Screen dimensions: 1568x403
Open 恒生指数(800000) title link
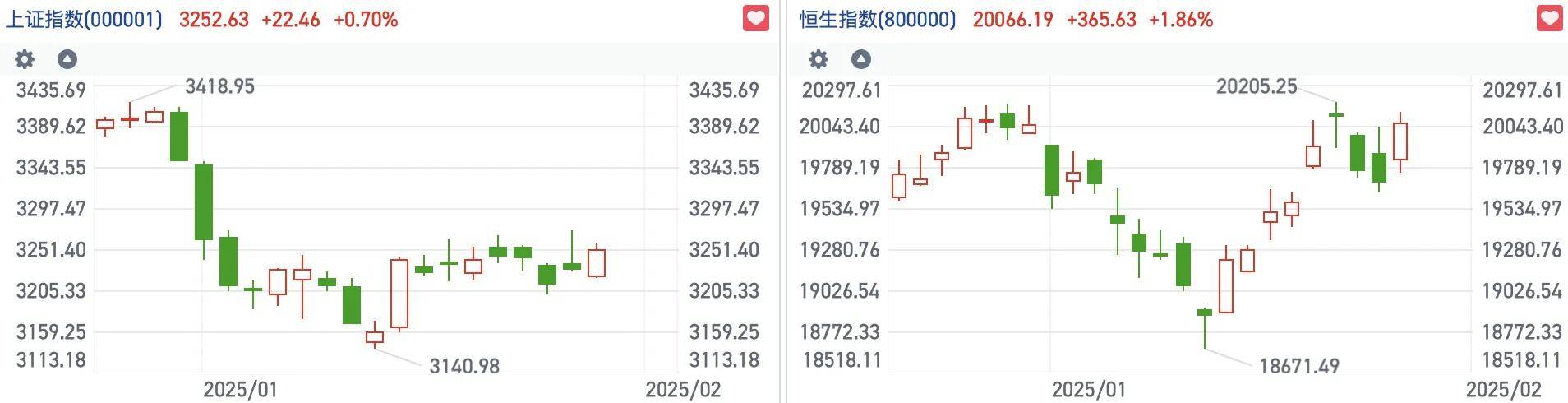pos(878,20)
